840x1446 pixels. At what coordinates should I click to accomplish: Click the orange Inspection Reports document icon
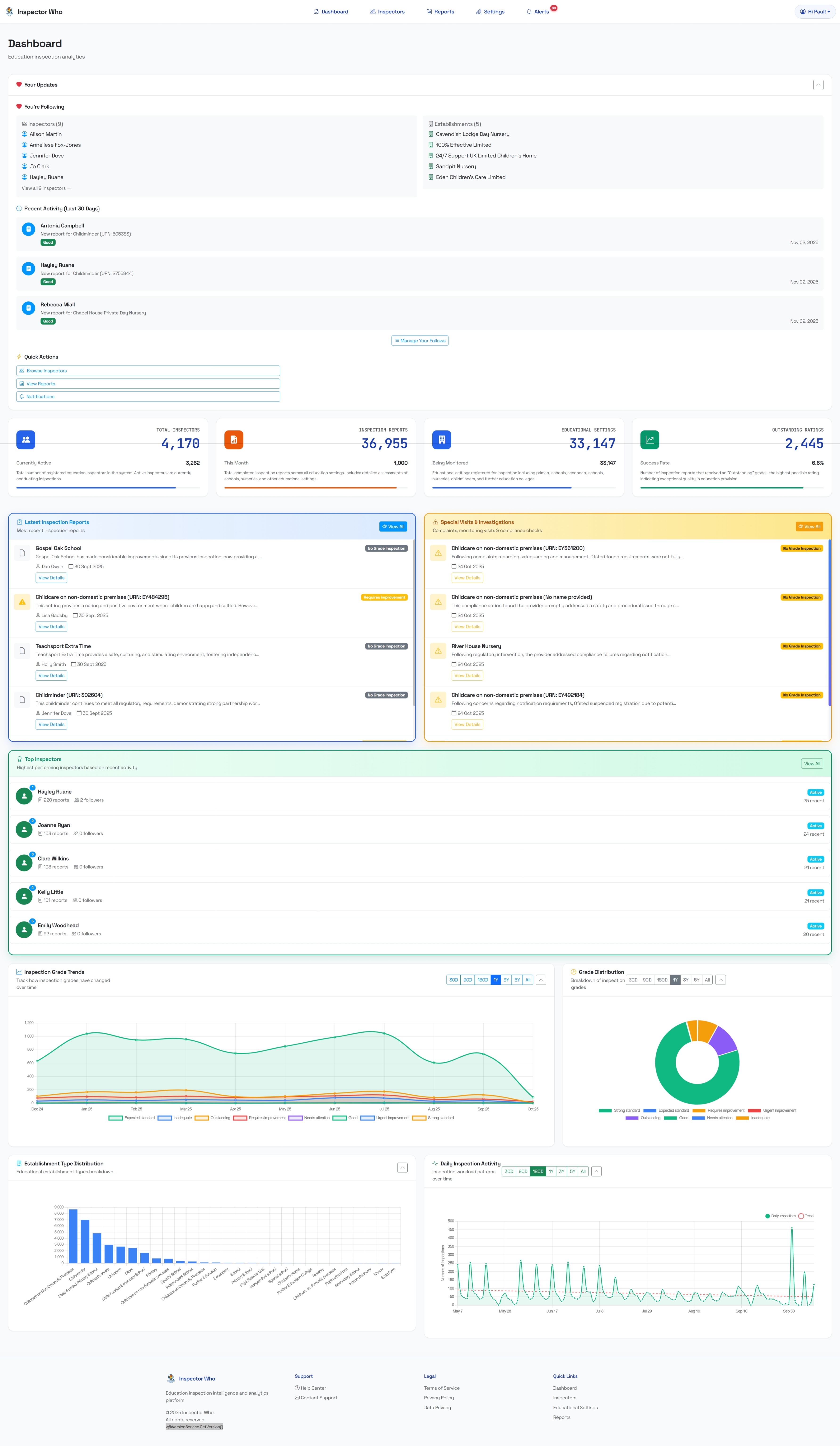click(x=234, y=439)
